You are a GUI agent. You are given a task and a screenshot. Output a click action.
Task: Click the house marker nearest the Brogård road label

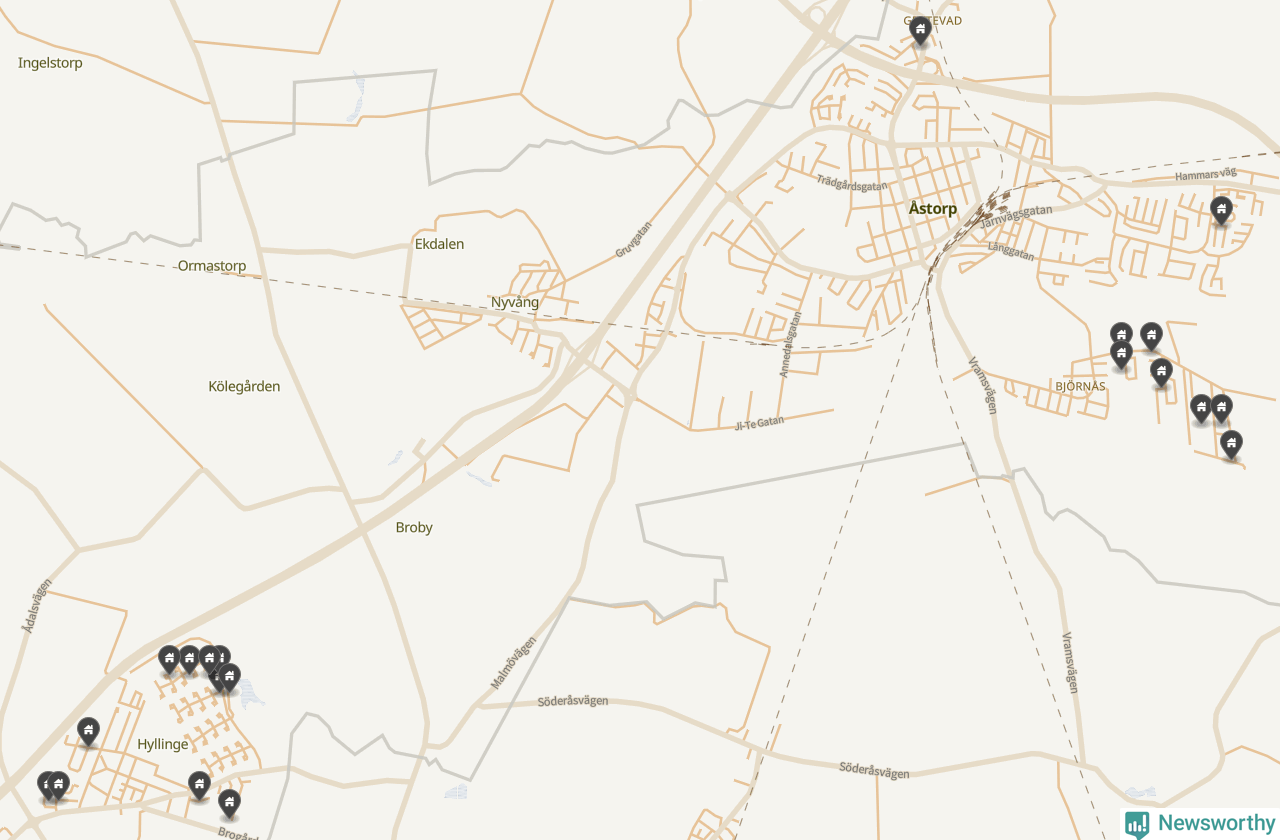coord(230,803)
